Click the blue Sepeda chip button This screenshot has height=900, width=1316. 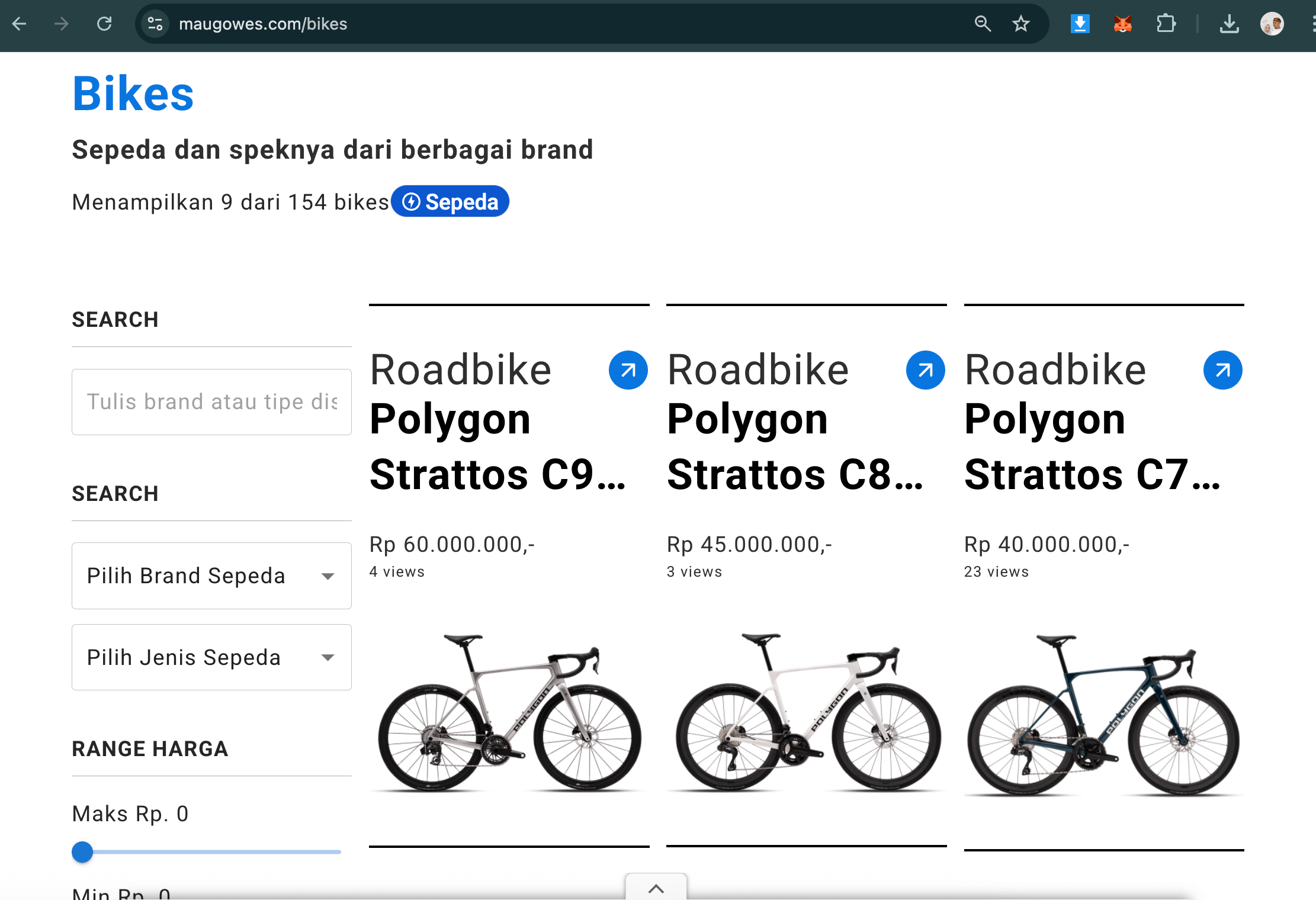(x=450, y=202)
